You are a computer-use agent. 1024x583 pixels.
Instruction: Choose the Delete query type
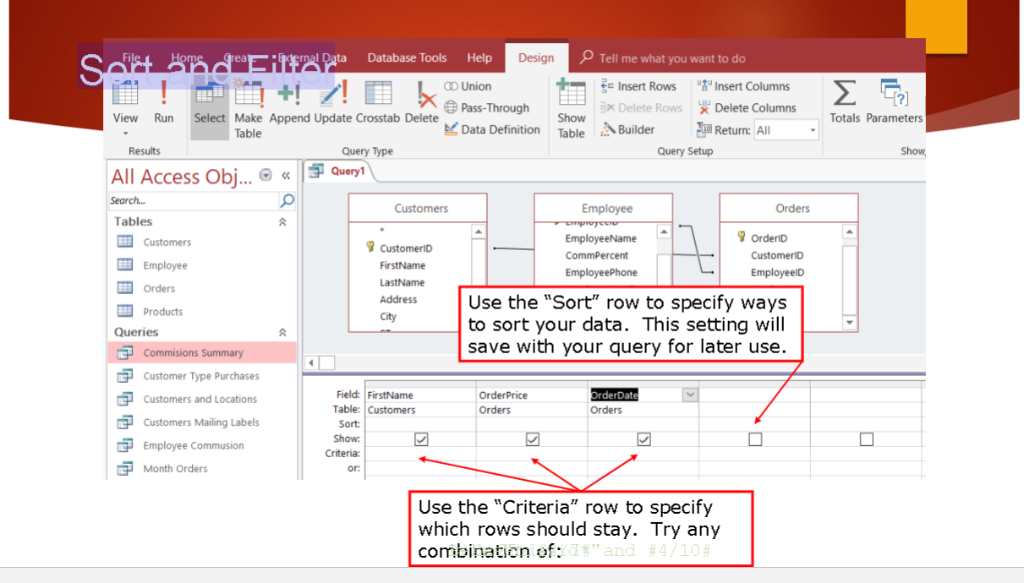click(x=421, y=102)
